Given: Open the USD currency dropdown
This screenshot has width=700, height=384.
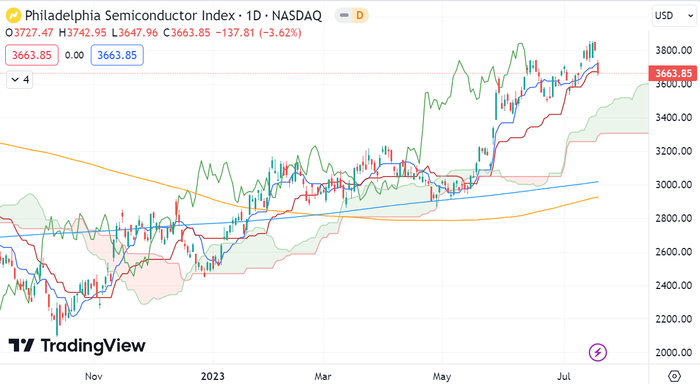Looking at the screenshot, I should click(x=674, y=16).
